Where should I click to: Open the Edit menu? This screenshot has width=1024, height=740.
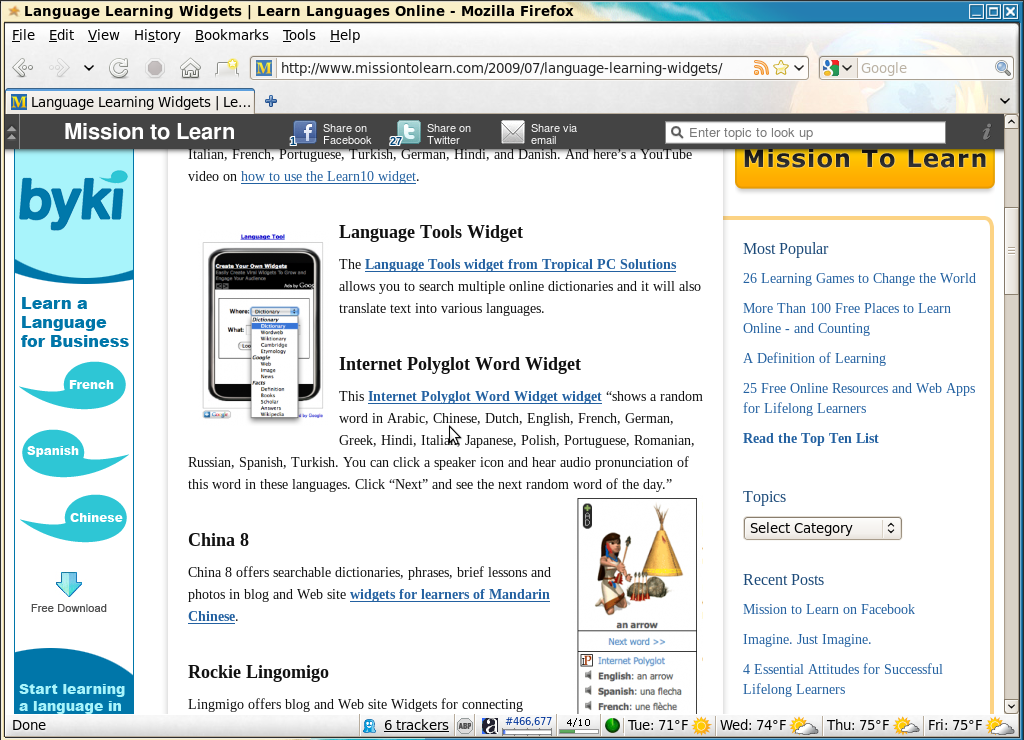tap(61, 35)
